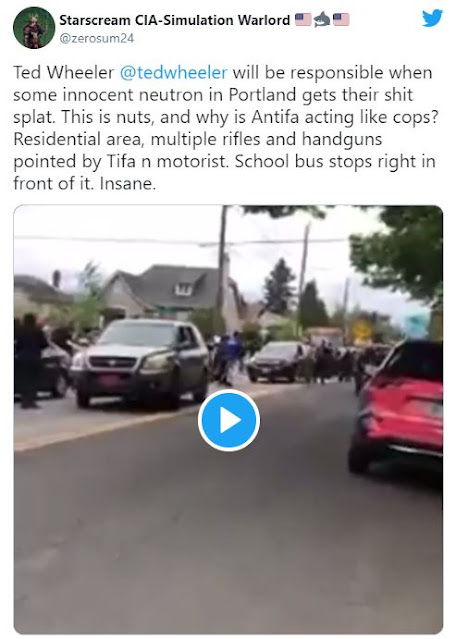Viewport: 456px width, 639px height.
Task: Click the Twitter bird logo
Action: coord(432,18)
